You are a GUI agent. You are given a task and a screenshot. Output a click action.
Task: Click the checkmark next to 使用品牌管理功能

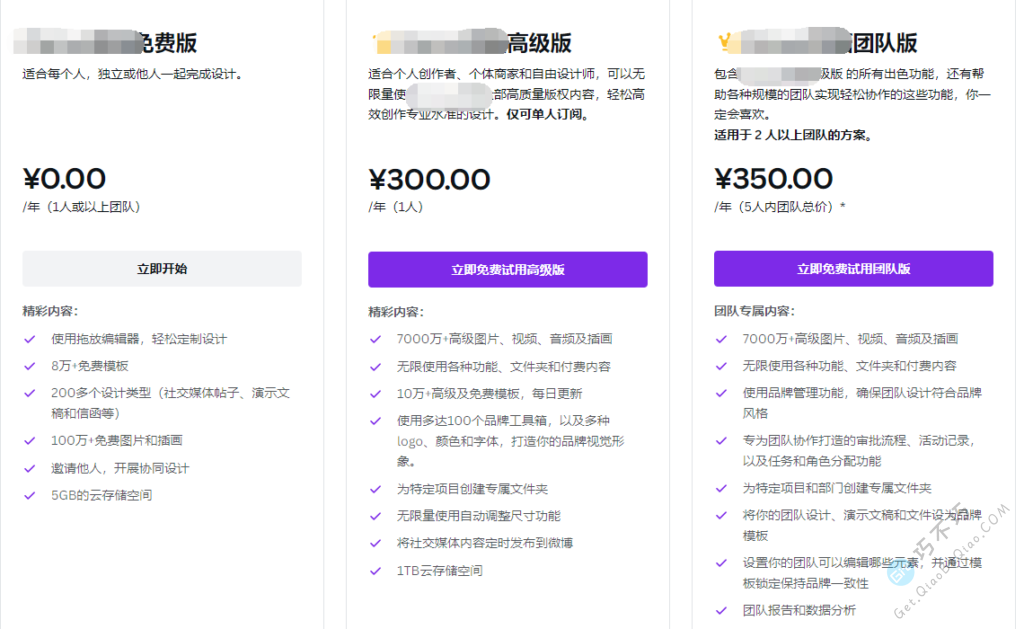(720, 393)
